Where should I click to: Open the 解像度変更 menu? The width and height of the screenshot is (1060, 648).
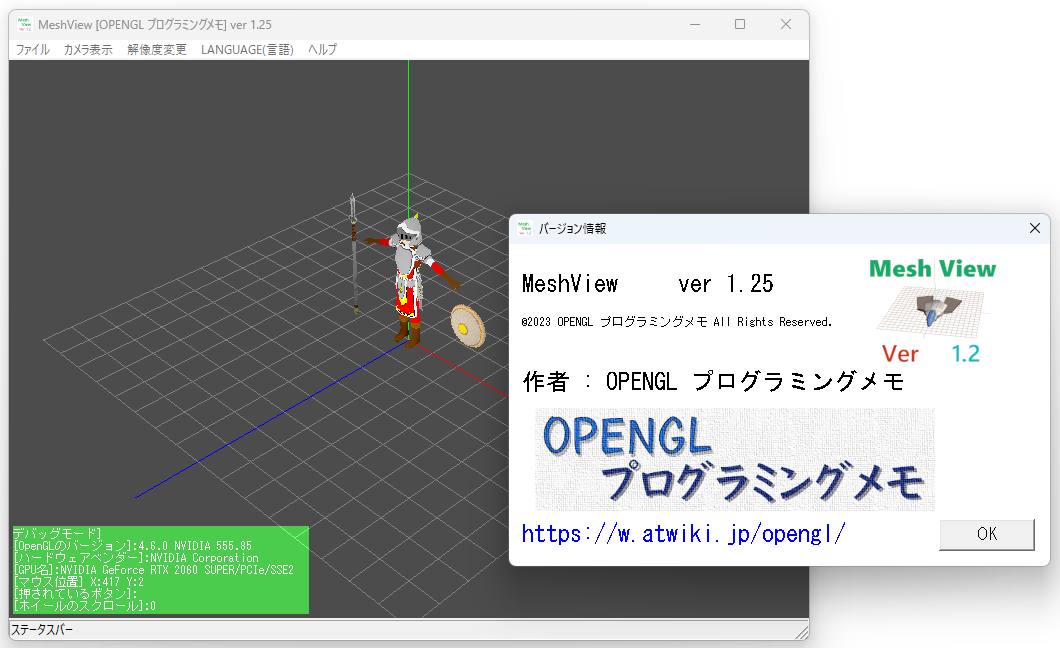click(157, 49)
